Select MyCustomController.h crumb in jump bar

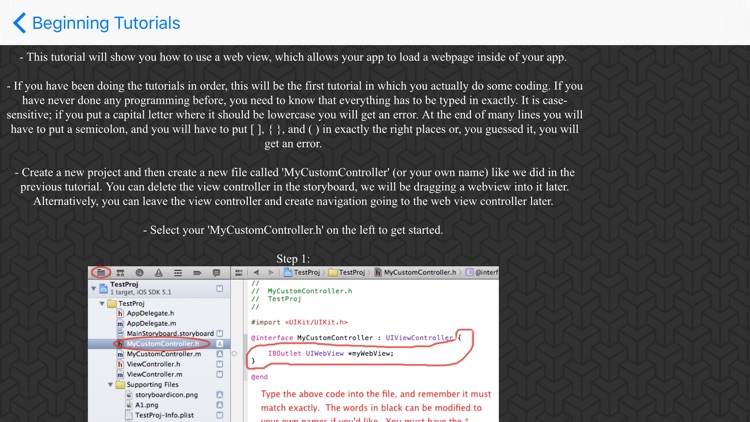[415, 273]
